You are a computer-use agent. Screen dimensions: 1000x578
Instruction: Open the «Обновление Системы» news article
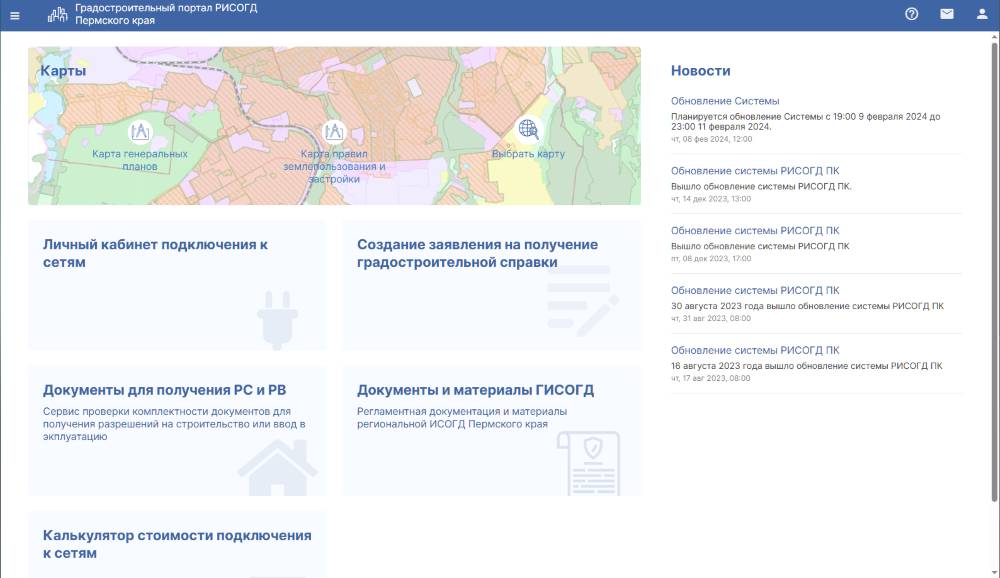point(727,100)
